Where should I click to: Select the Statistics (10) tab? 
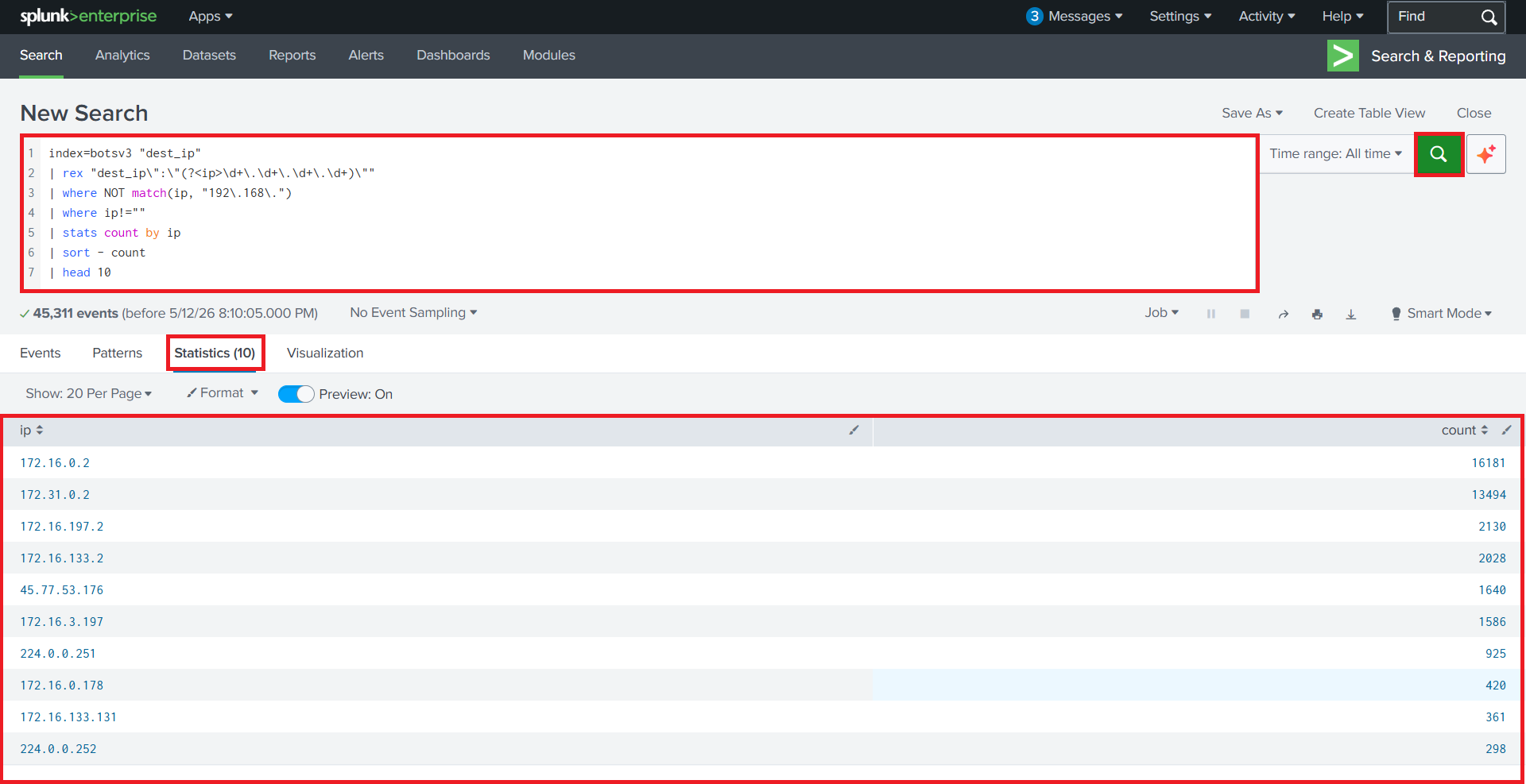point(215,353)
